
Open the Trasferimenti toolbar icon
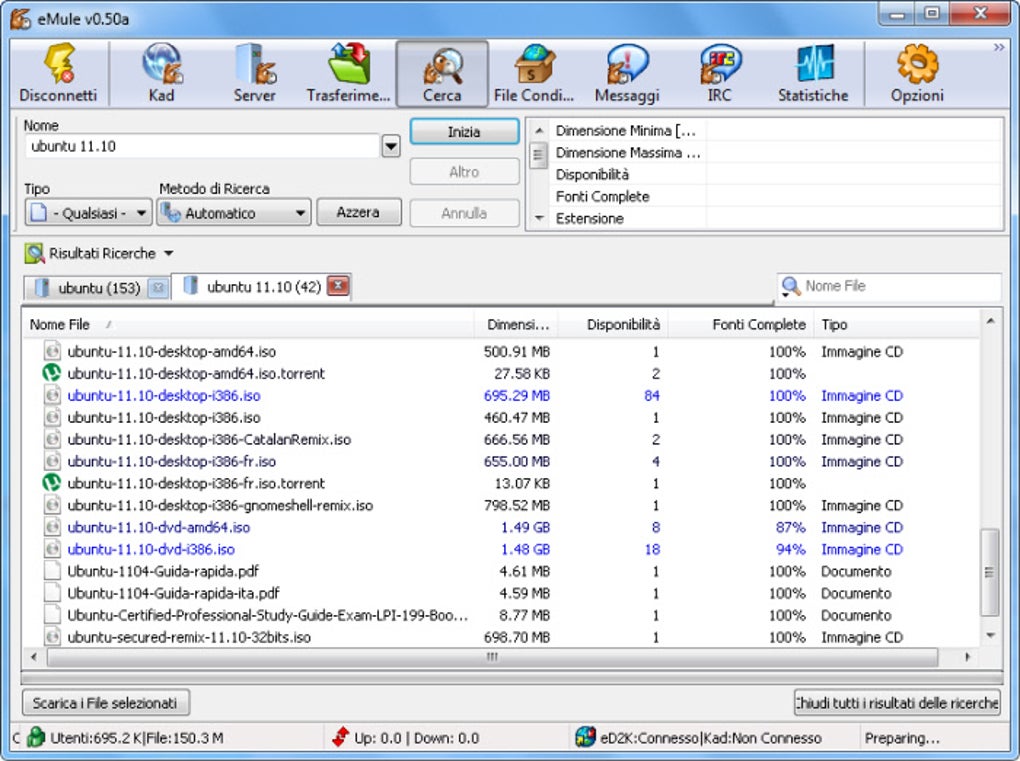(349, 63)
